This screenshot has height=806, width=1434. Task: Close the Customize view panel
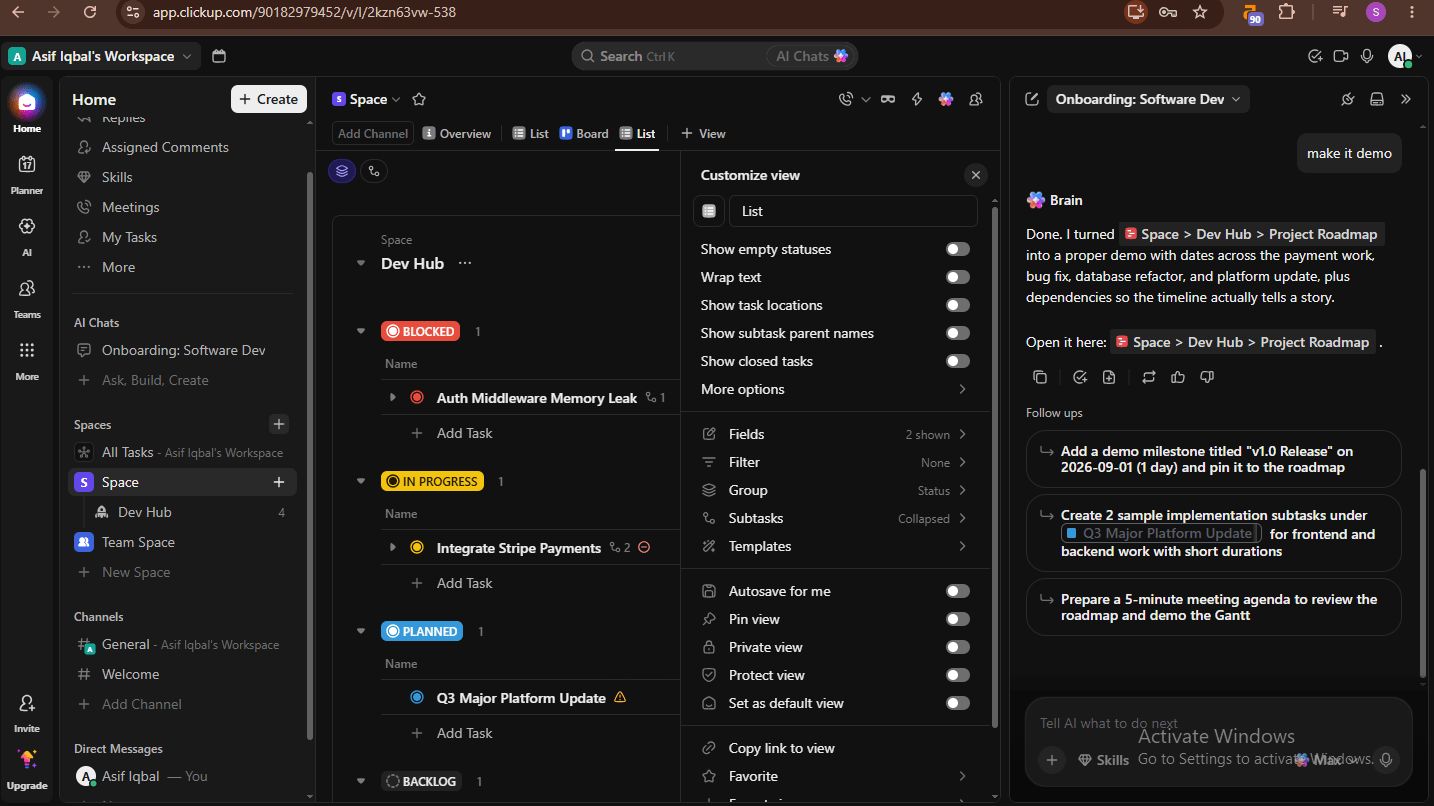coord(976,175)
